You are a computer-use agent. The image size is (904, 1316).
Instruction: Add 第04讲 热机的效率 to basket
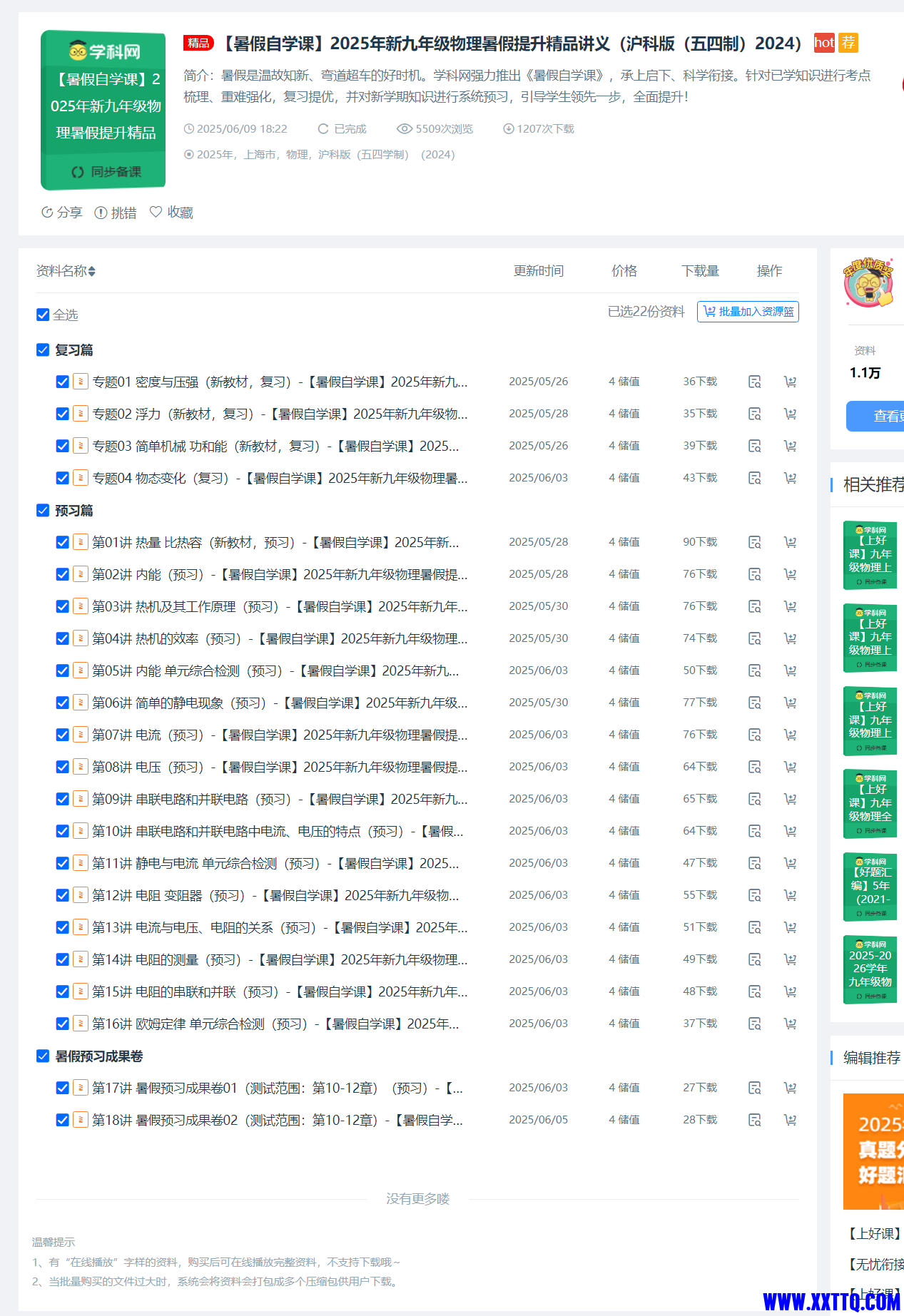click(790, 638)
